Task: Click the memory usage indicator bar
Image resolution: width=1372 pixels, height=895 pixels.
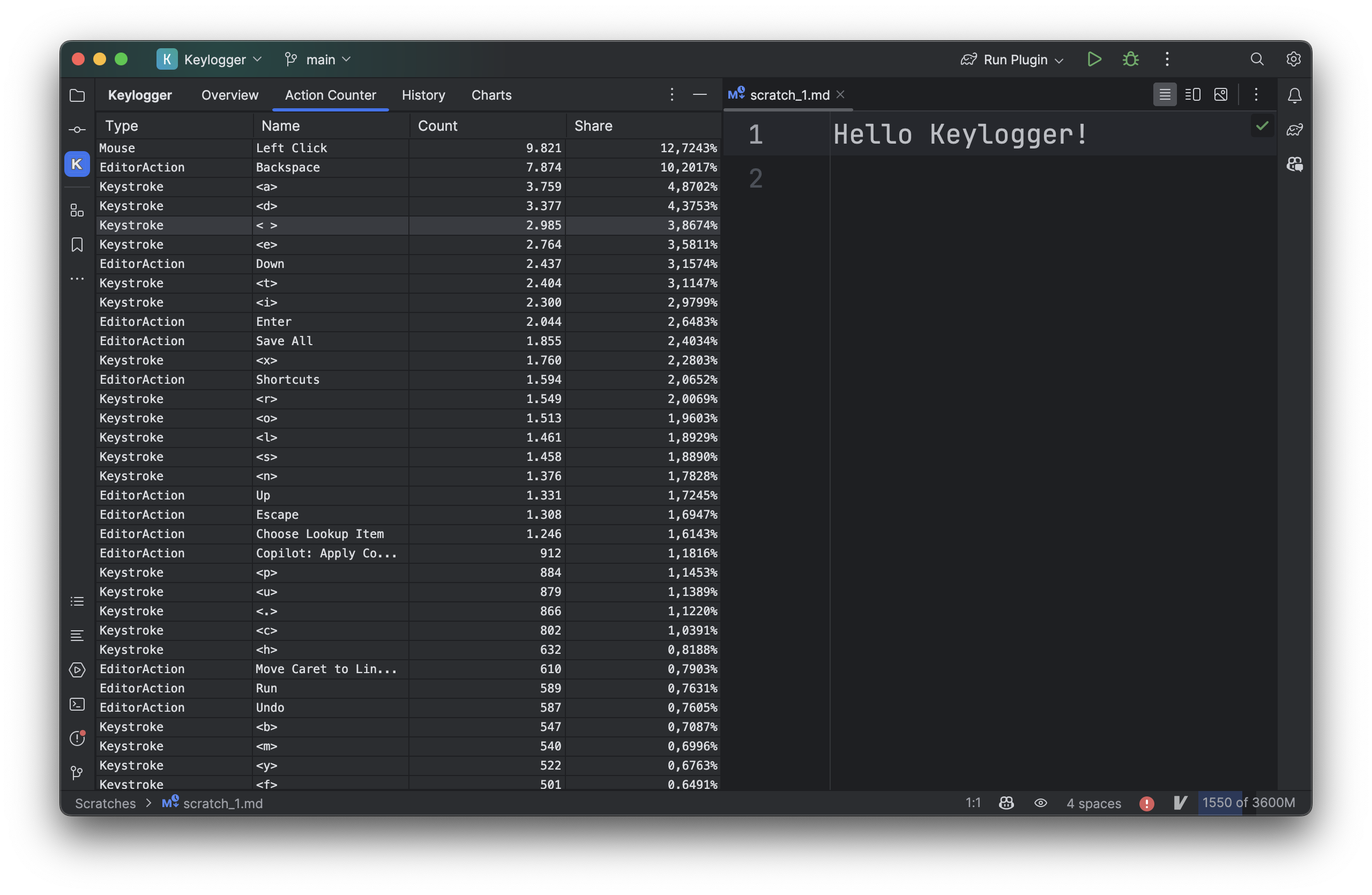Action: [x=1248, y=803]
